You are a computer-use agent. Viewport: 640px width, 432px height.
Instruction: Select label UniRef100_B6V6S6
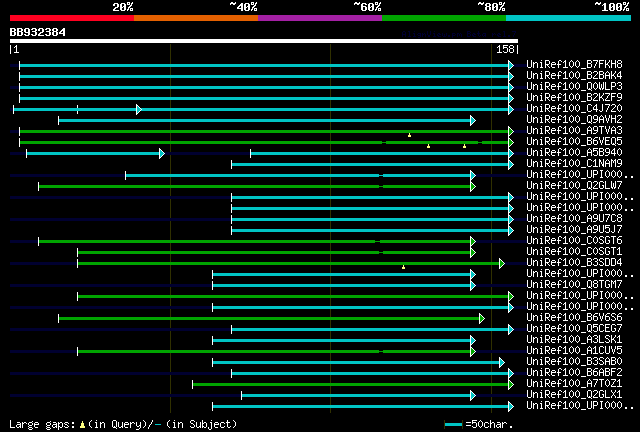(x=574, y=318)
